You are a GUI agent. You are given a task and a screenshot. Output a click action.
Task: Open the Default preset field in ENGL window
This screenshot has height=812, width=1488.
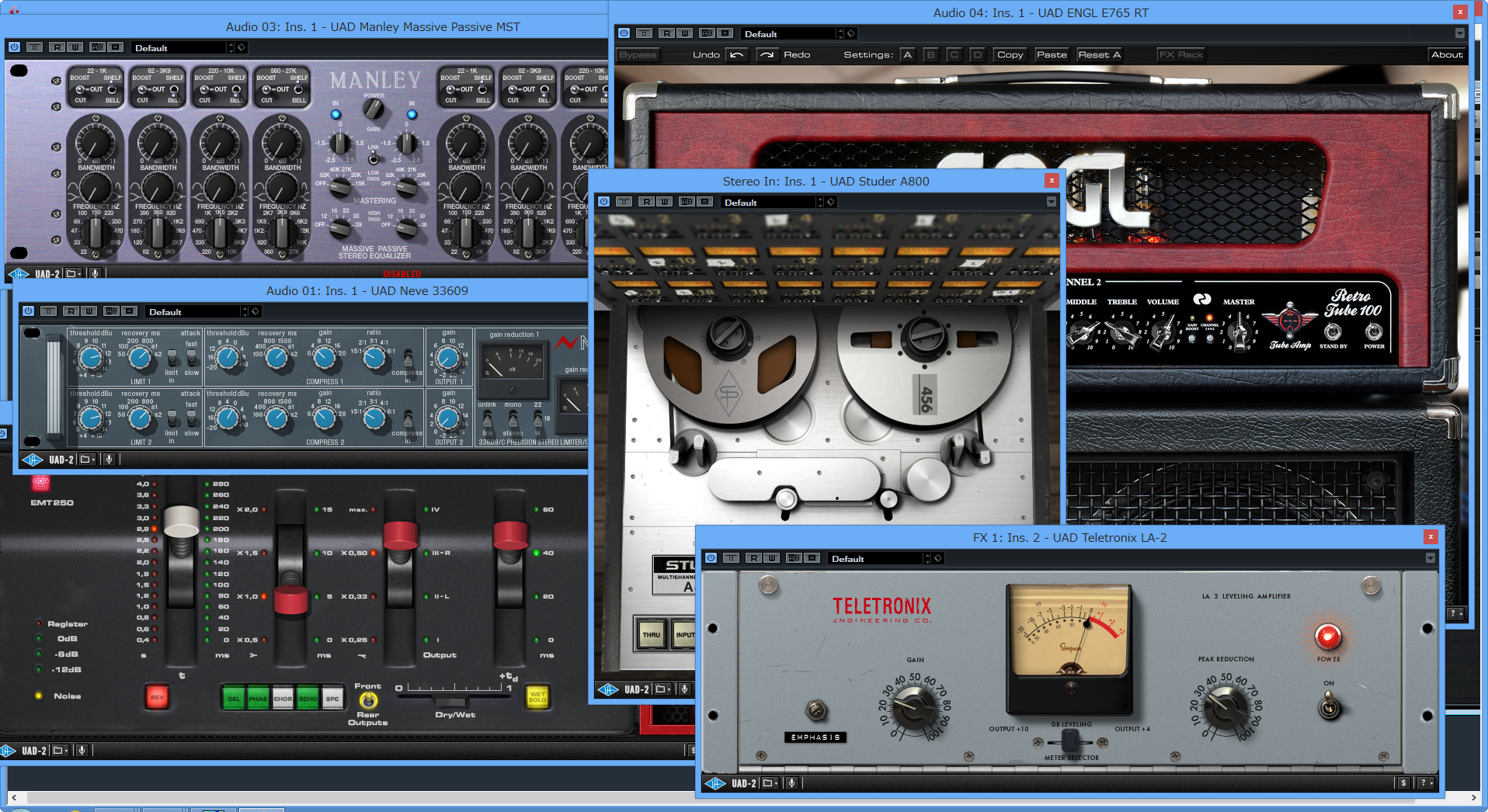[788, 33]
